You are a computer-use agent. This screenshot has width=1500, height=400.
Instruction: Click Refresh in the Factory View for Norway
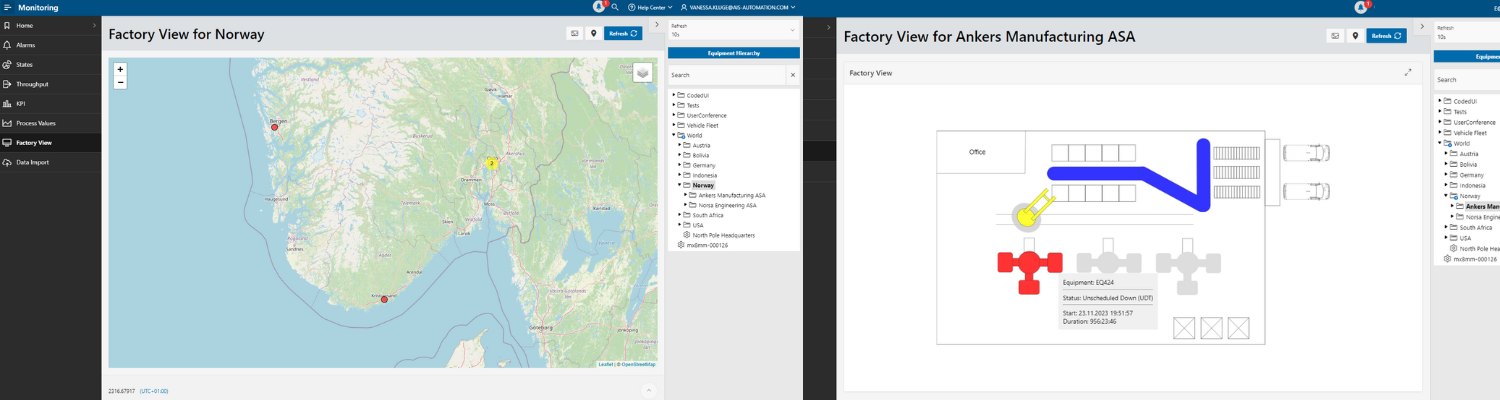pos(623,34)
